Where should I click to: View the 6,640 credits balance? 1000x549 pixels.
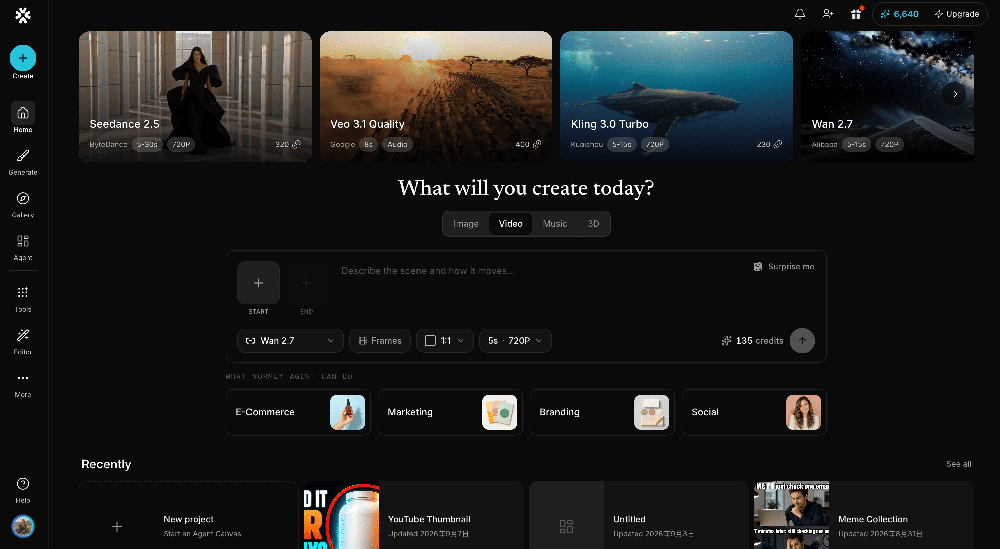click(x=899, y=14)
